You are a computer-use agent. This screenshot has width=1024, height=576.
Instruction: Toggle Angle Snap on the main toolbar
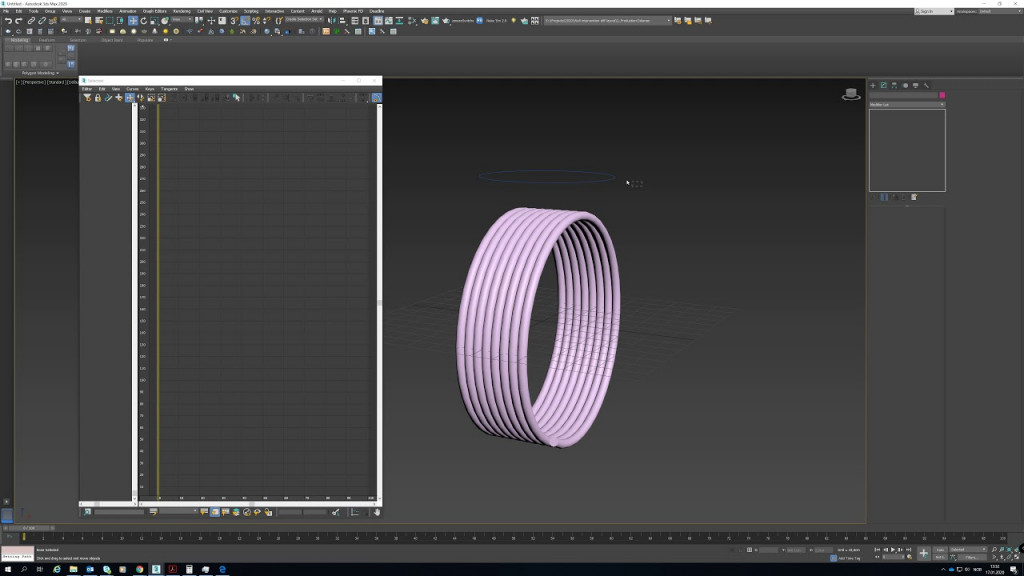pyautogui.click(x=244, y=23)
